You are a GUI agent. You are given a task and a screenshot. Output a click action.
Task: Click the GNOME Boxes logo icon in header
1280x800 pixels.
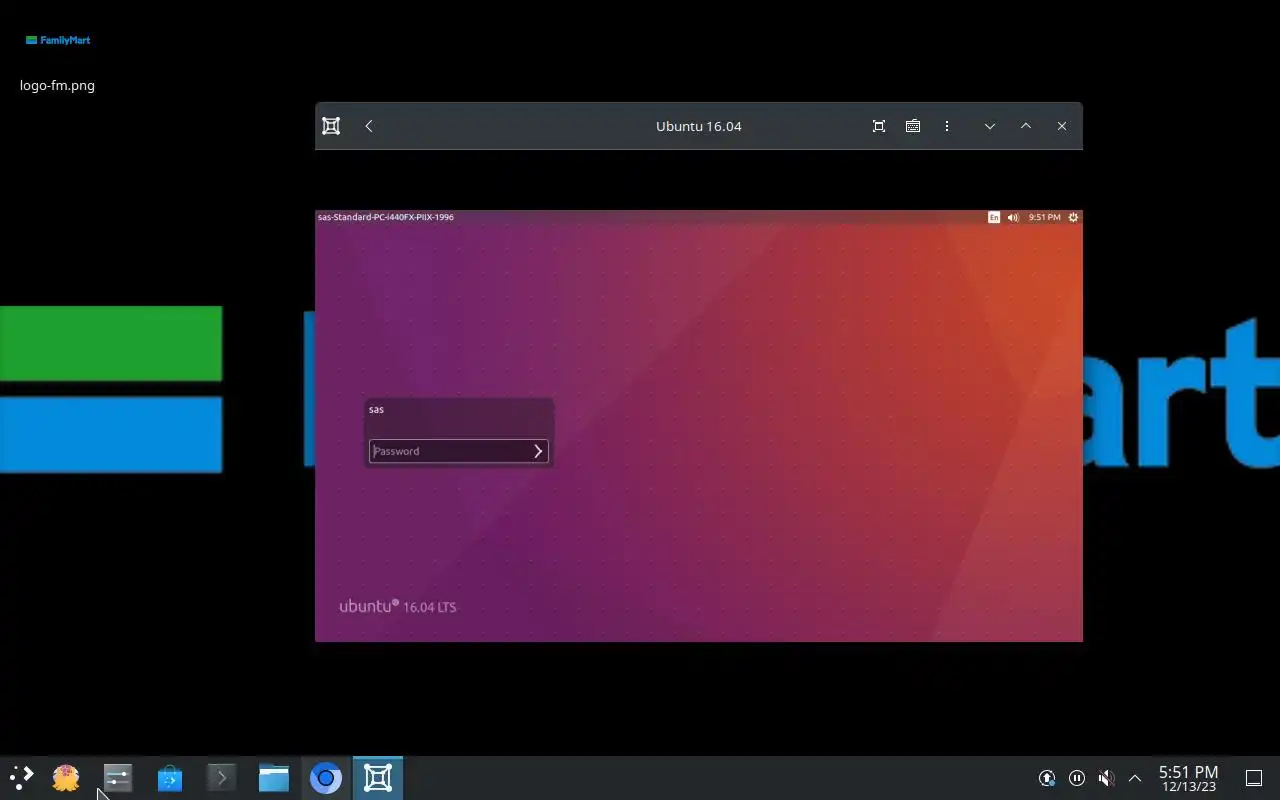[331, 126]
